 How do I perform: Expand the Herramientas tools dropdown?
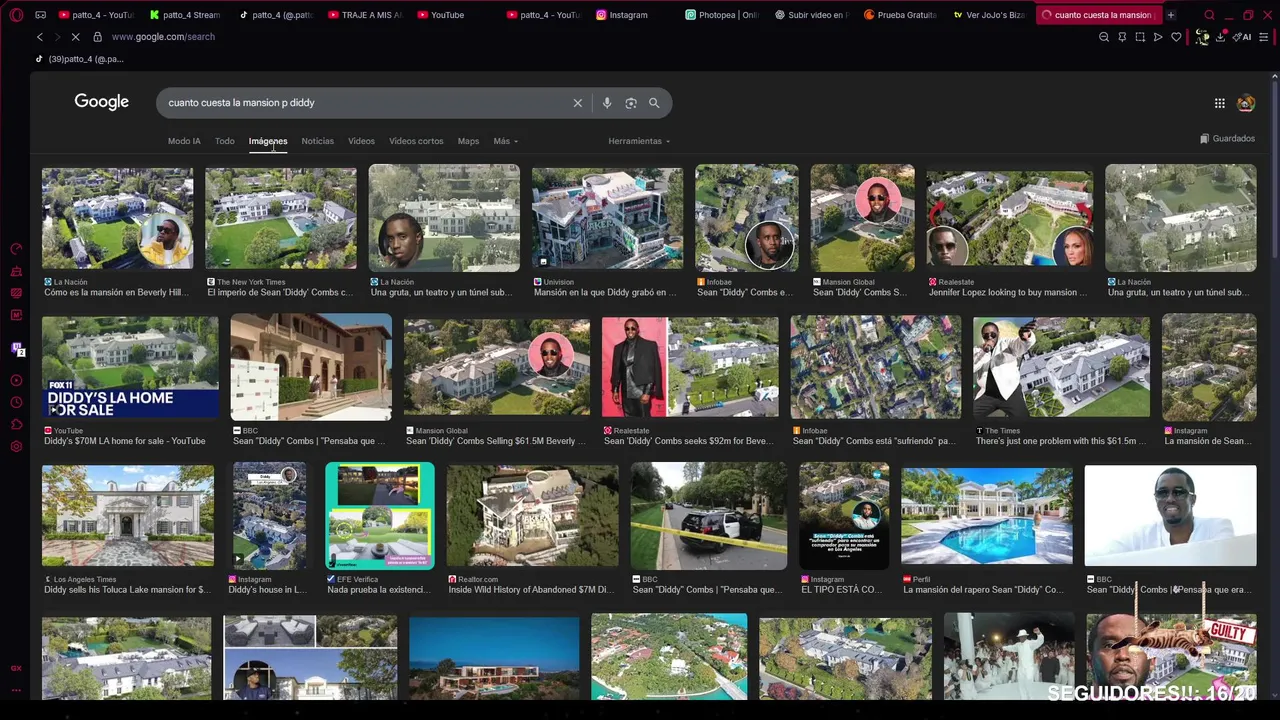coord(639,141)
